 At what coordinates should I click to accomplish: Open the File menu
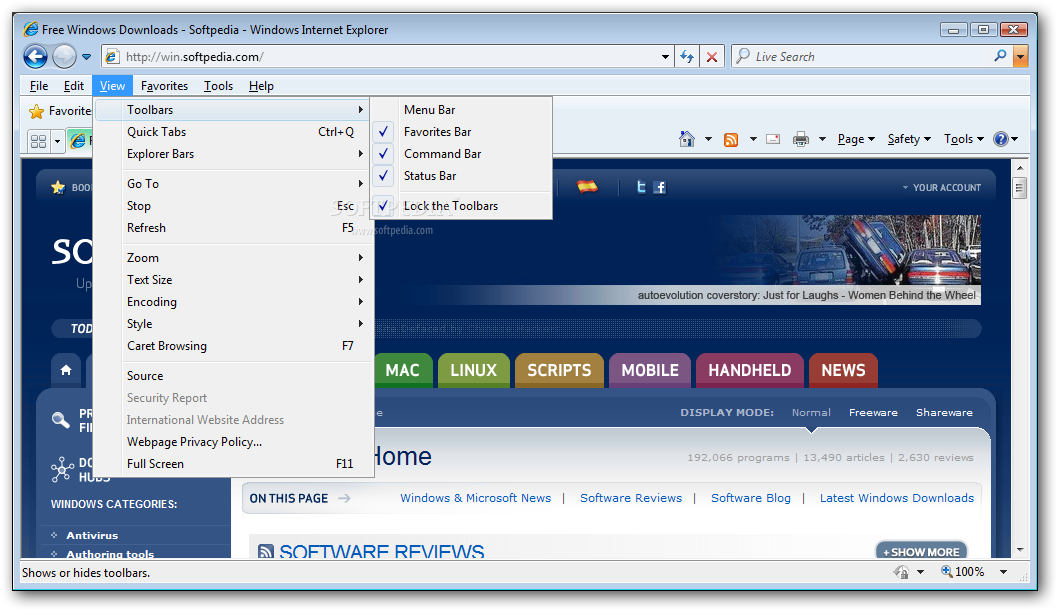pos(38,86)
